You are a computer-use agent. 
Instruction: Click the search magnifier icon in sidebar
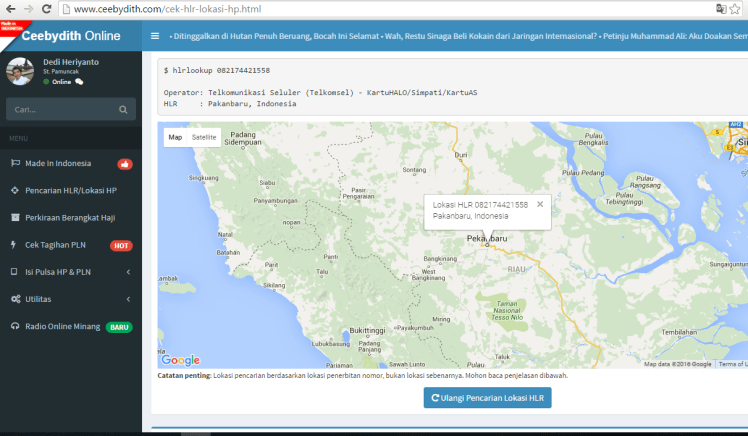click(123, 110)
